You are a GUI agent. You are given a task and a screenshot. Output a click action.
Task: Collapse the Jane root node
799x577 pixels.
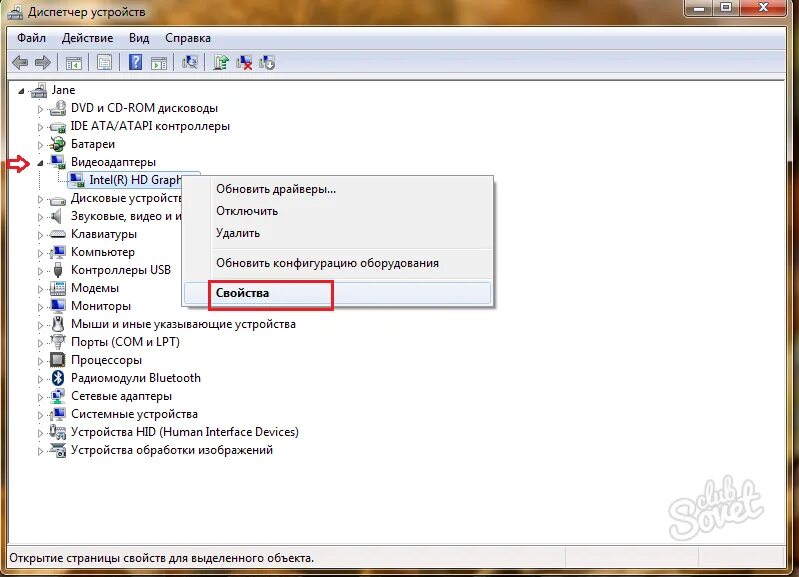point(21,91)
